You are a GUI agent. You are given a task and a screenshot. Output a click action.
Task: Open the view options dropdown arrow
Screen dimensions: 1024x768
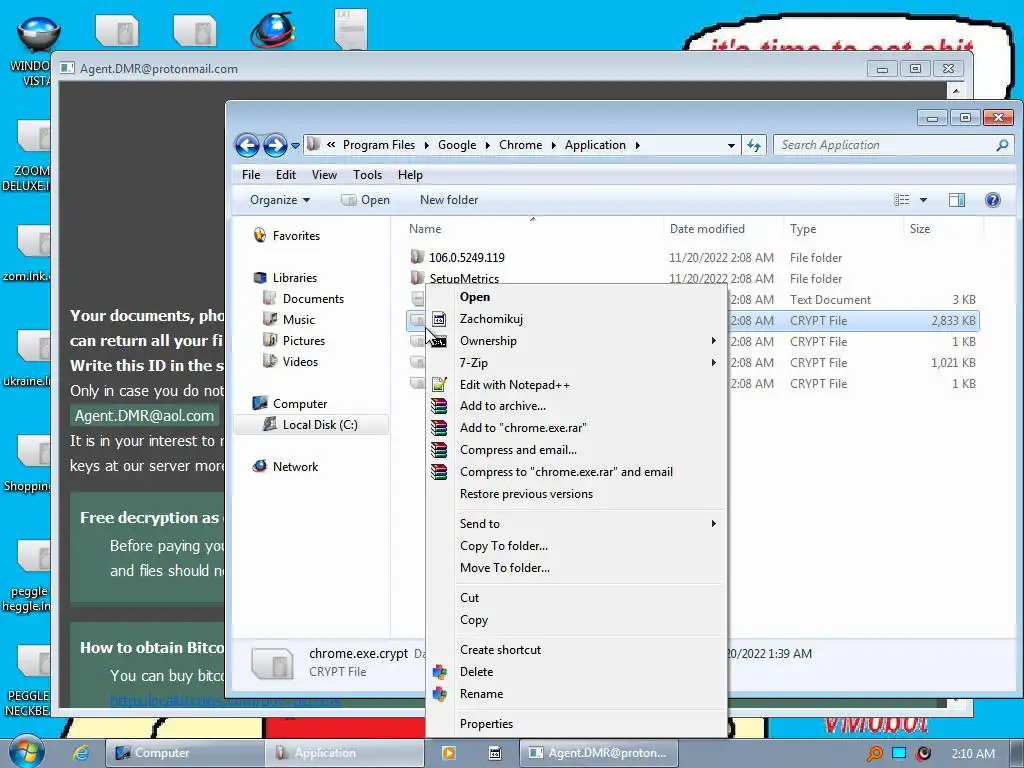(923, 200)
